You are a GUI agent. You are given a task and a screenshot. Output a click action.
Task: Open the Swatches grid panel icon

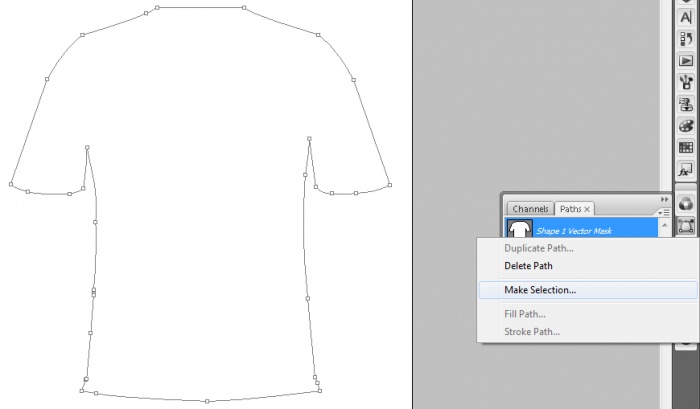tap(686, 147)
